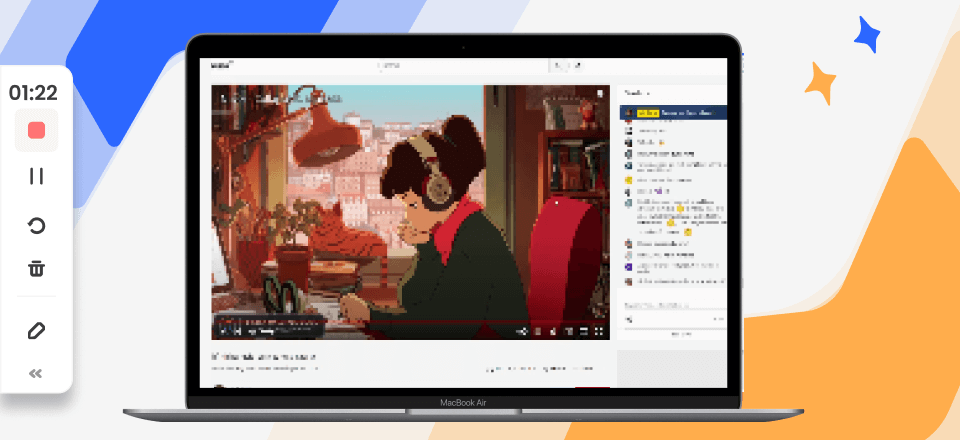
Task: Open the pencil annotation tool
Action: tap(36, 331)
